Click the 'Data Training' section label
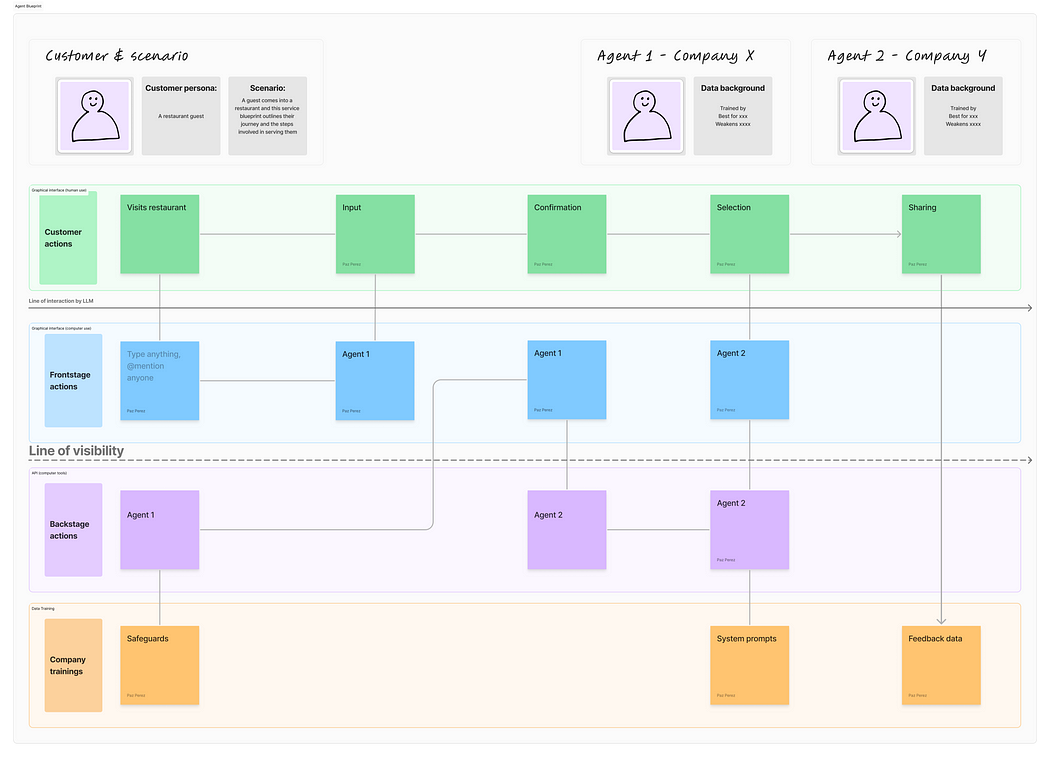1050x757 pixels. pos(43,608)
